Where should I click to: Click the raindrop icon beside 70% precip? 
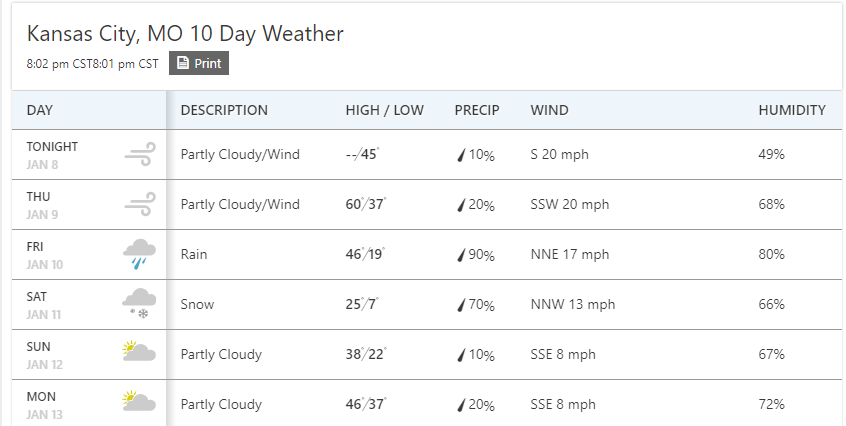[x=461, y=305]
